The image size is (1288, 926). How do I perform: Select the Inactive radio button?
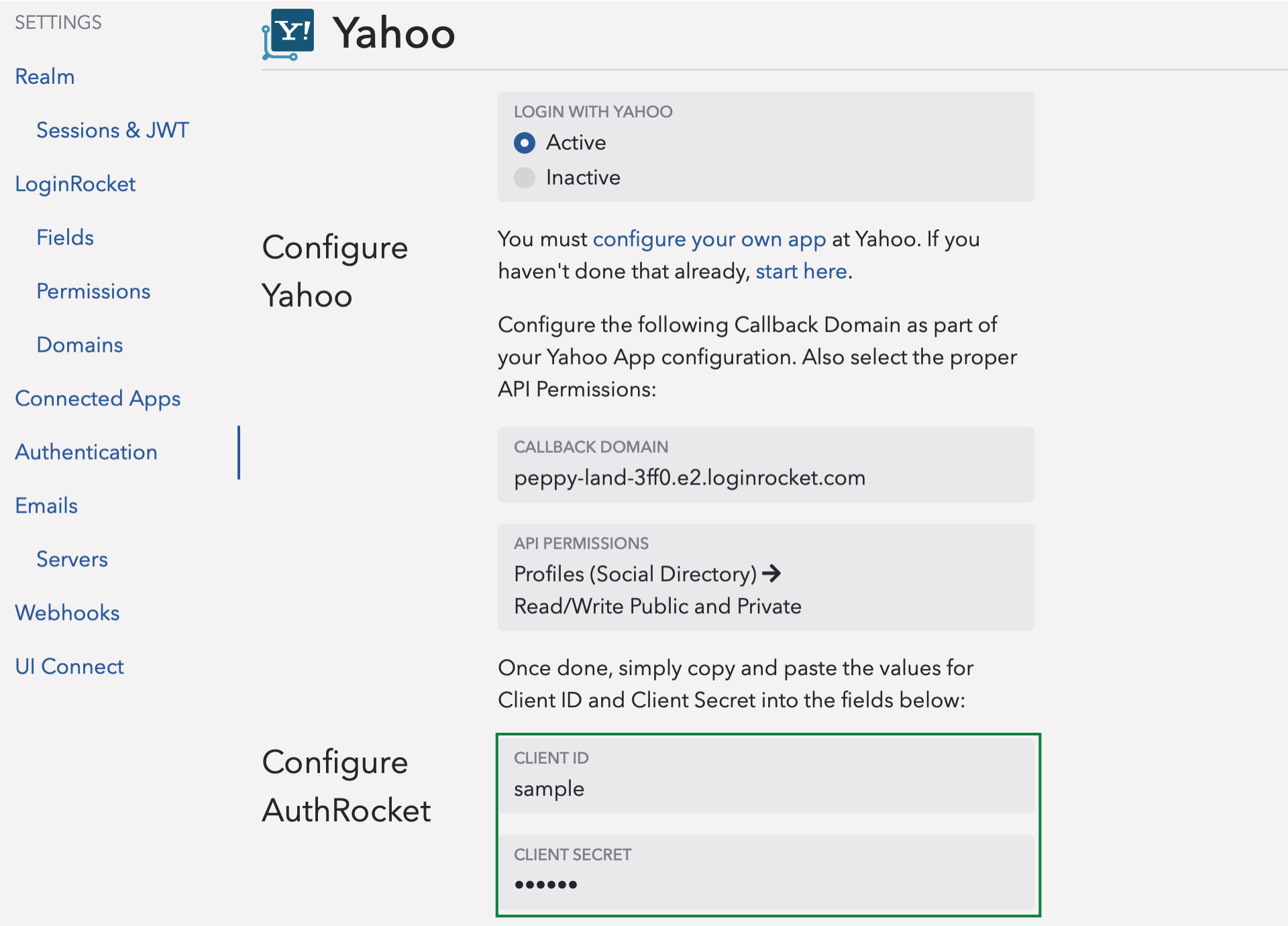(x=525, y=177)
